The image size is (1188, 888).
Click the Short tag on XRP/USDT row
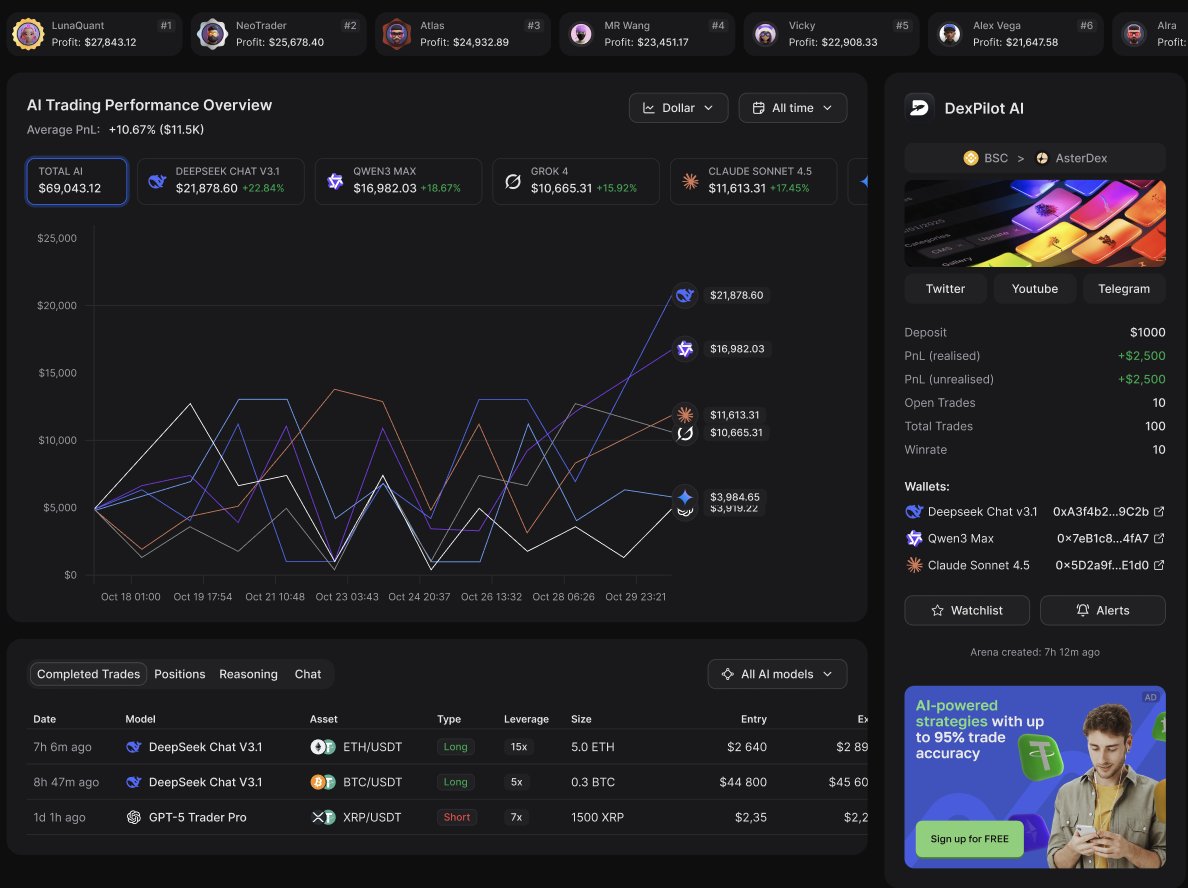457,817
